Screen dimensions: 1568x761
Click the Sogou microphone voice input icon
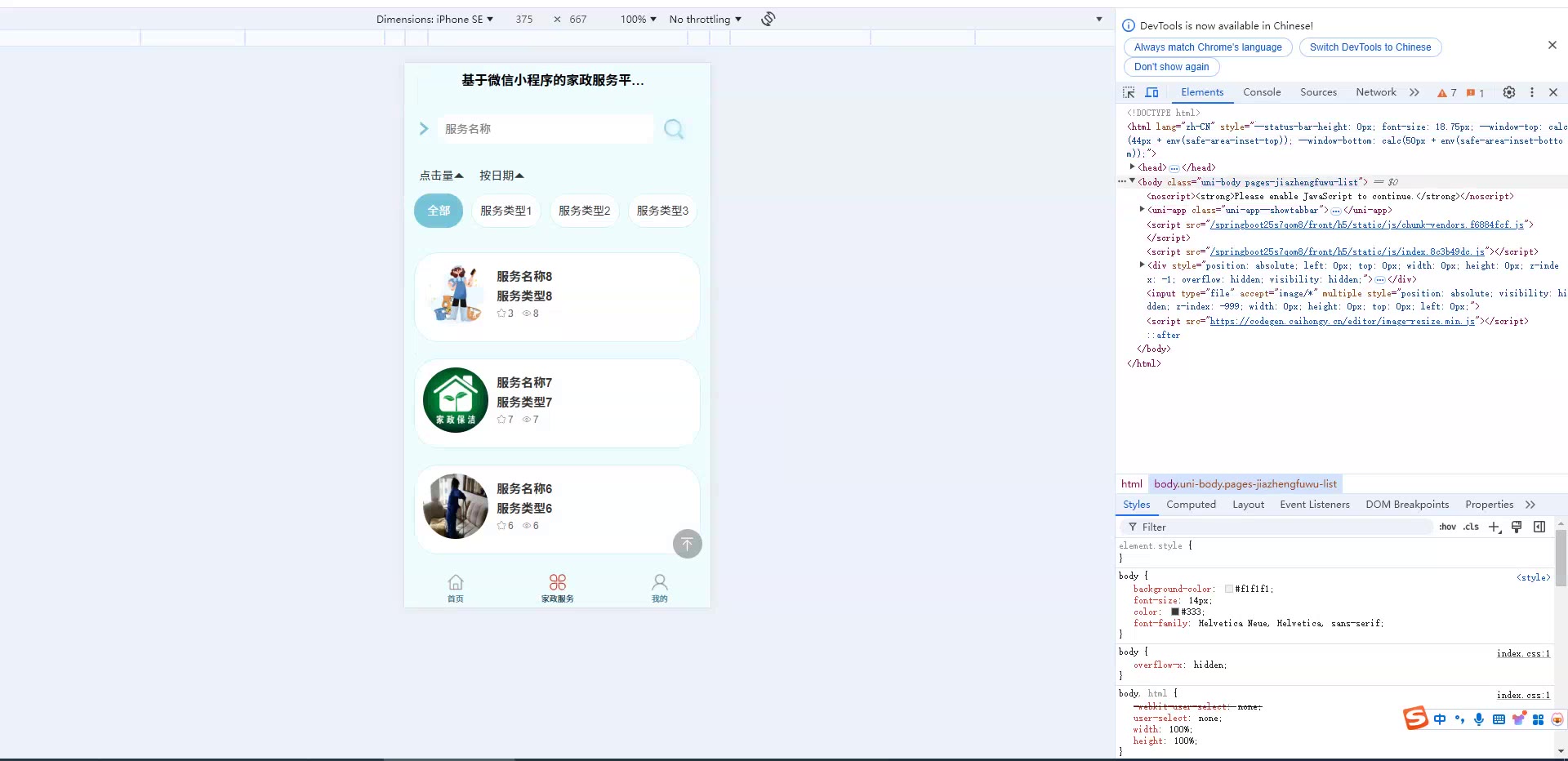(1479, 719)
